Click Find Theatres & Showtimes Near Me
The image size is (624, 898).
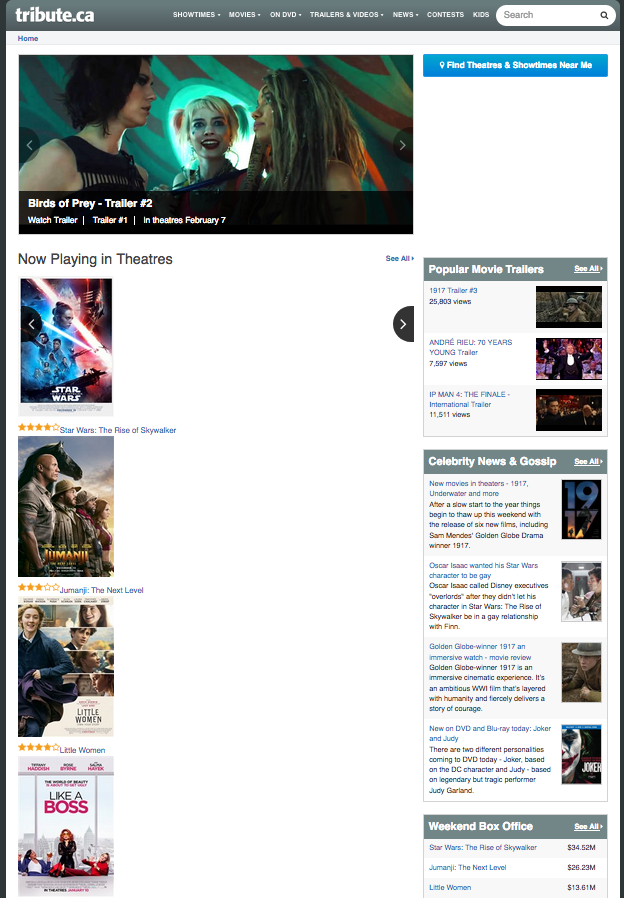click(x=515, y=65)
